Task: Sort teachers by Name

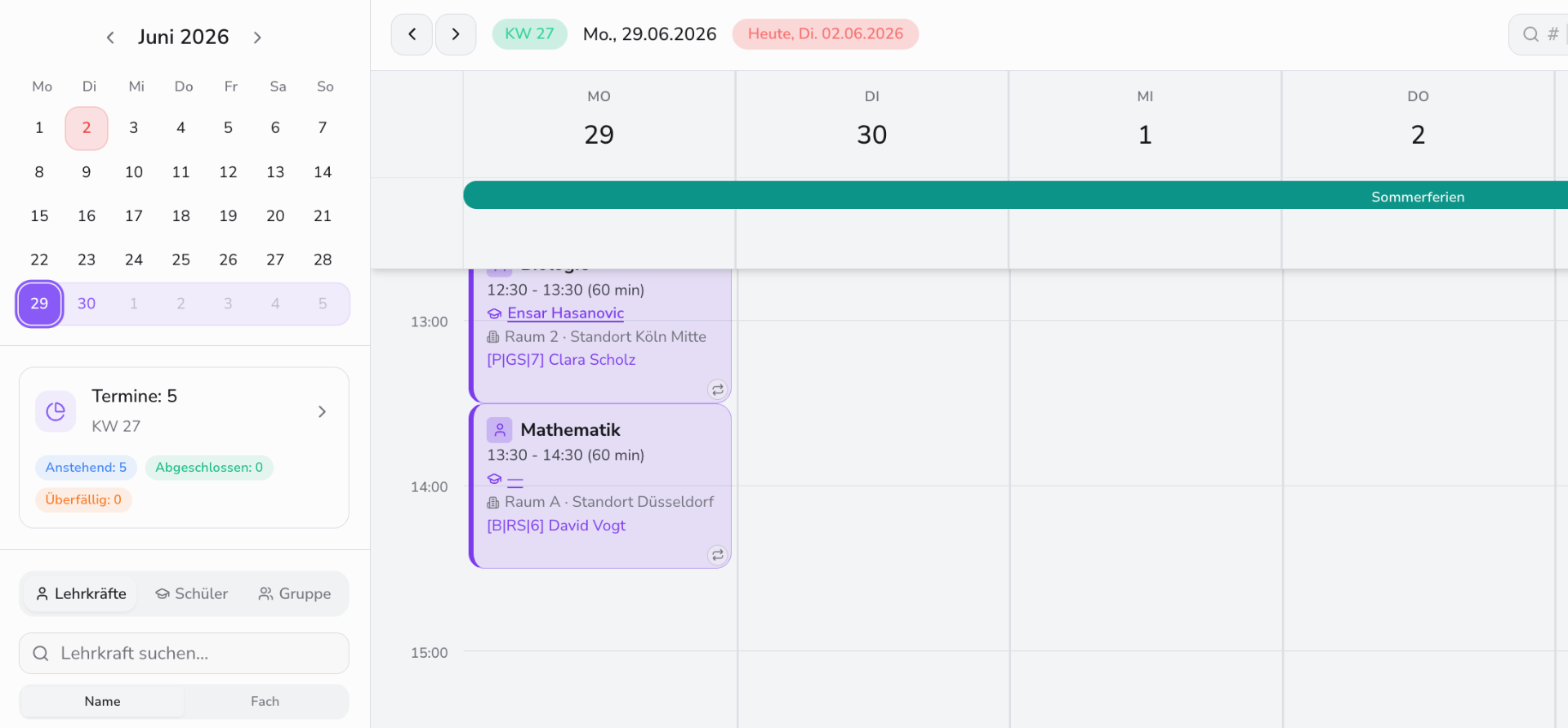Action: click(x=103, y=701)
